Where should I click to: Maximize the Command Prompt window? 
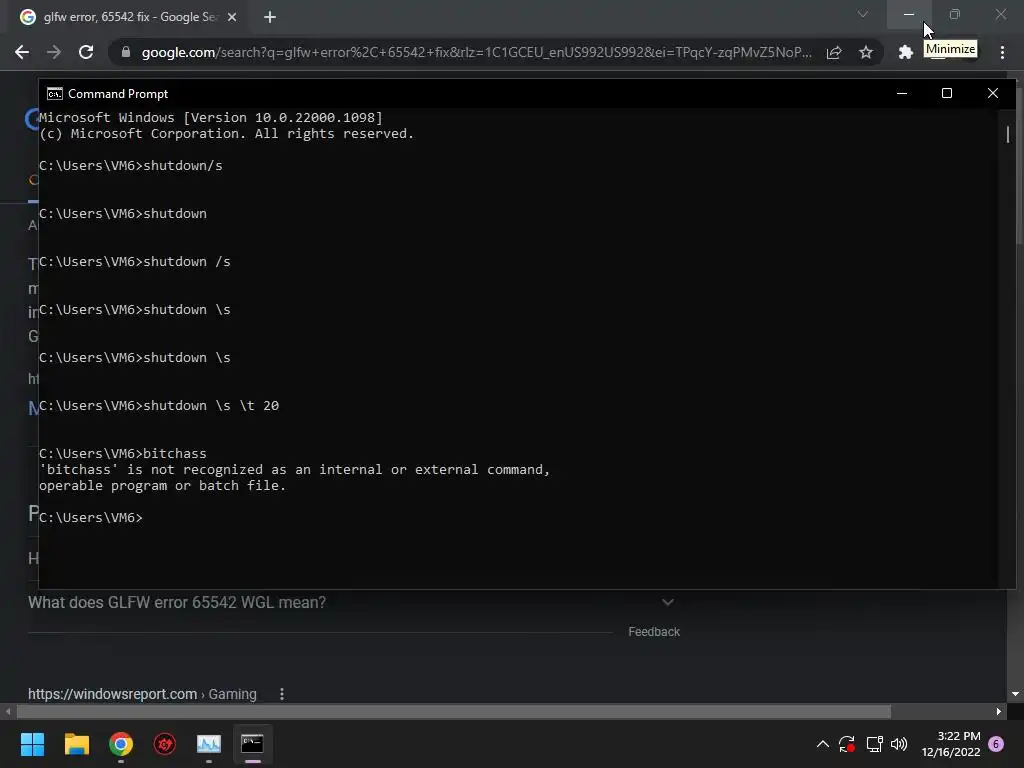click(947, 93)
